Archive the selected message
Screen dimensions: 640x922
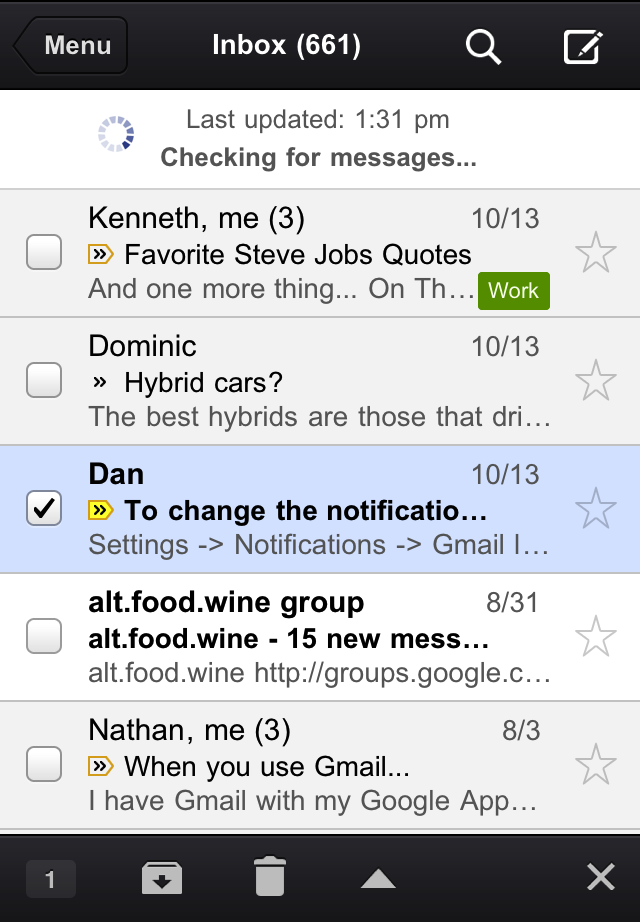[x=162, y=879]
